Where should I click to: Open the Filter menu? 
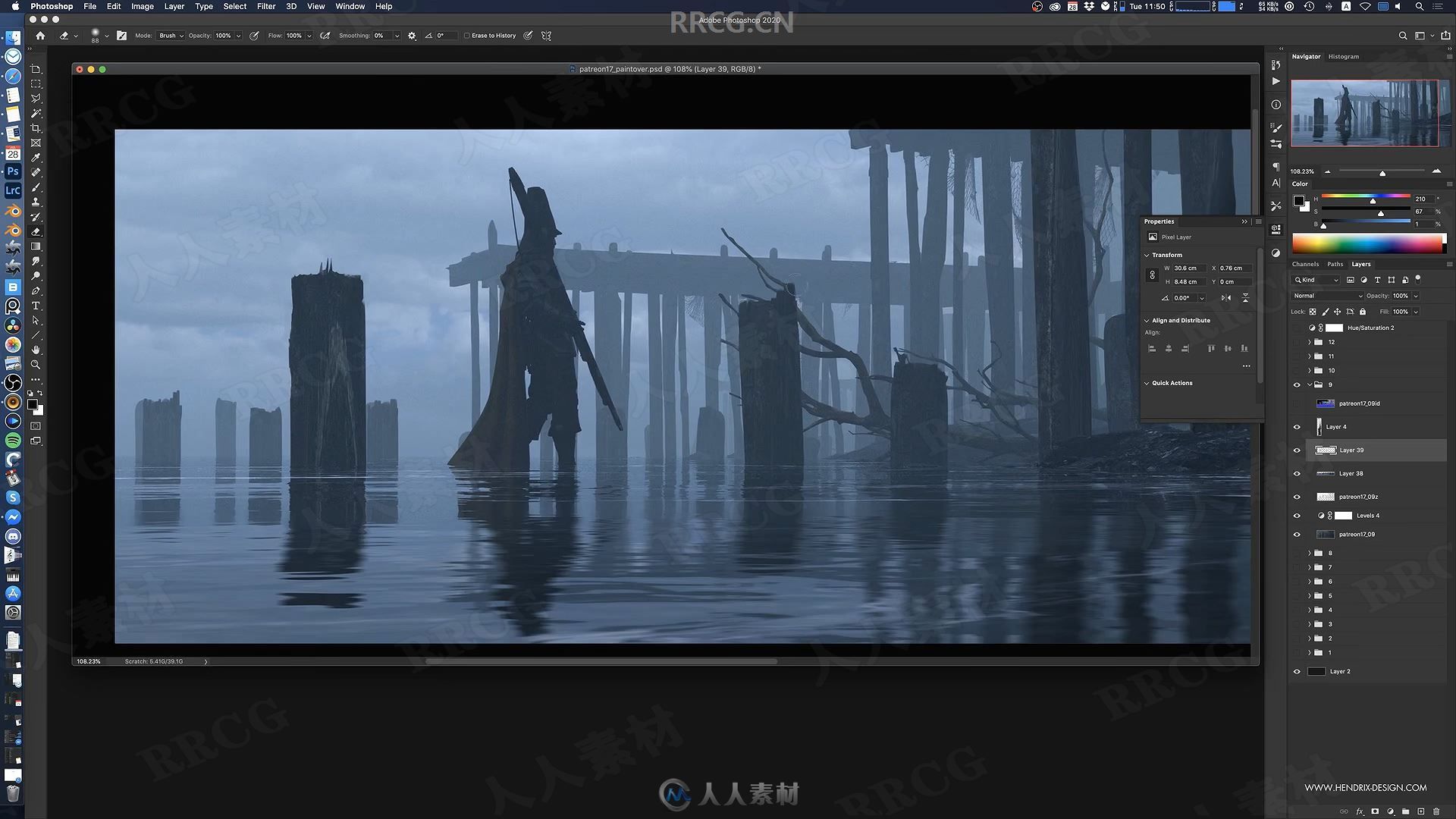click(266, 6)
